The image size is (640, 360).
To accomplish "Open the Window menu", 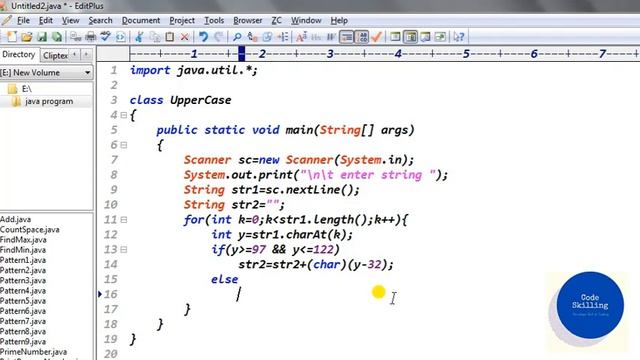I will coord(306,20).
